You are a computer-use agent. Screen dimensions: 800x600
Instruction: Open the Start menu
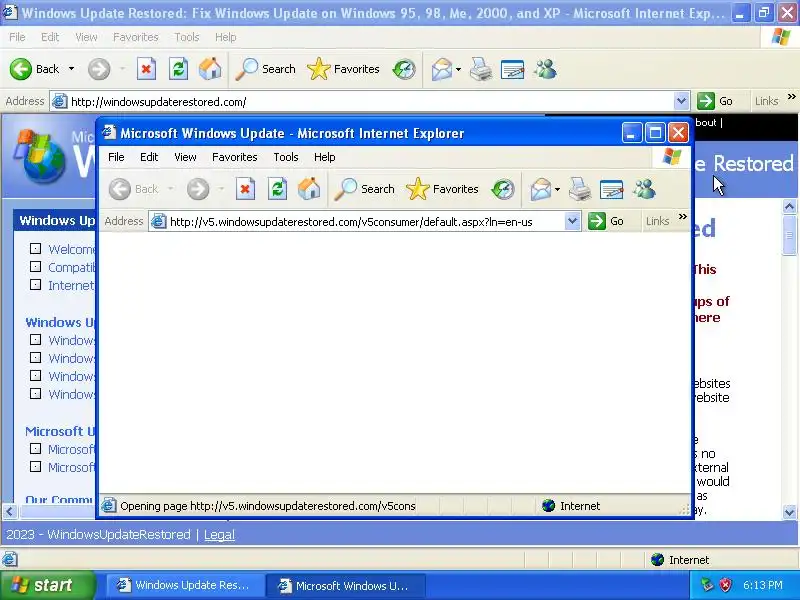(x=47, y=585)
